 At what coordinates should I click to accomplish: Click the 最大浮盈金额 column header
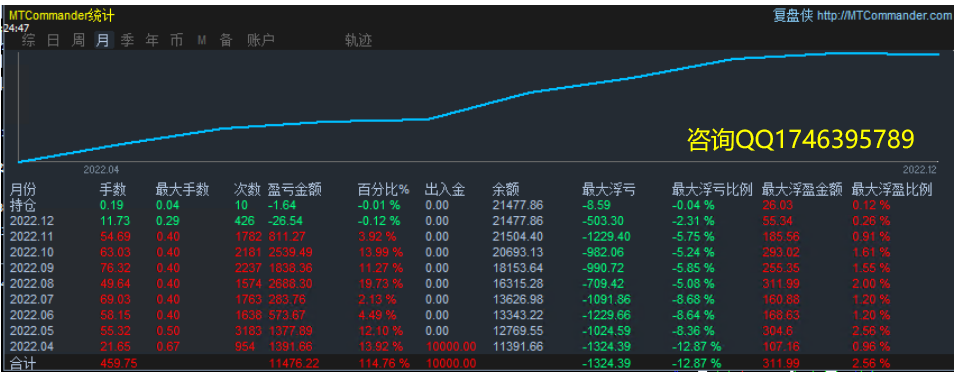pyautogui.click(x=803, y=190)
